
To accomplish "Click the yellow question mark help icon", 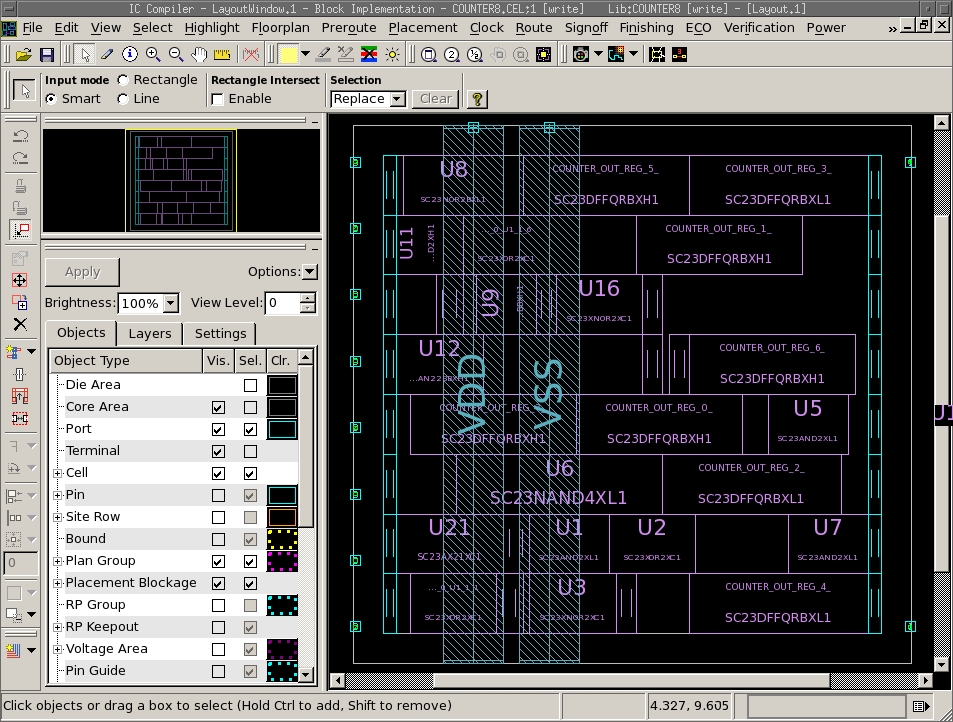I will [477, 99].
